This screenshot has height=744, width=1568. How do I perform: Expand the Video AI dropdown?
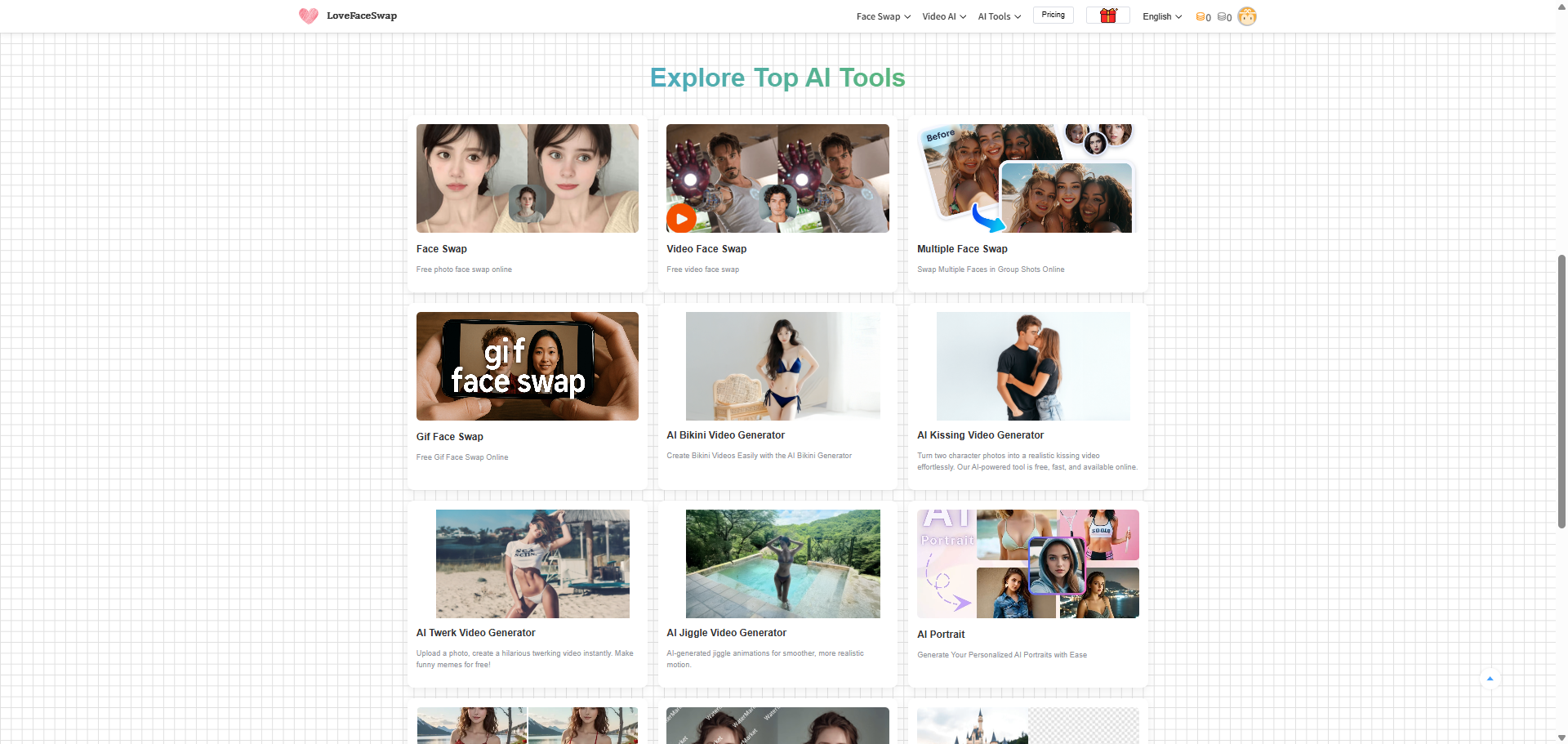click(943, 16)
